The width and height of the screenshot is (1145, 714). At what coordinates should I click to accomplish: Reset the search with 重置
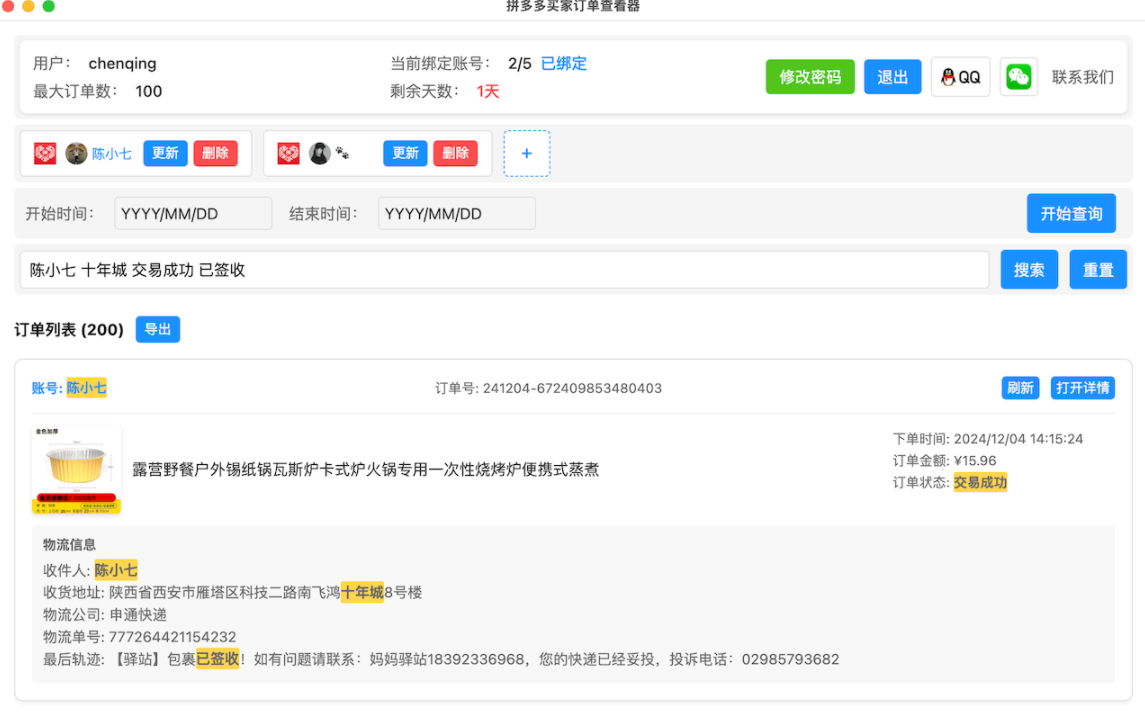(x=1098, y=270)
